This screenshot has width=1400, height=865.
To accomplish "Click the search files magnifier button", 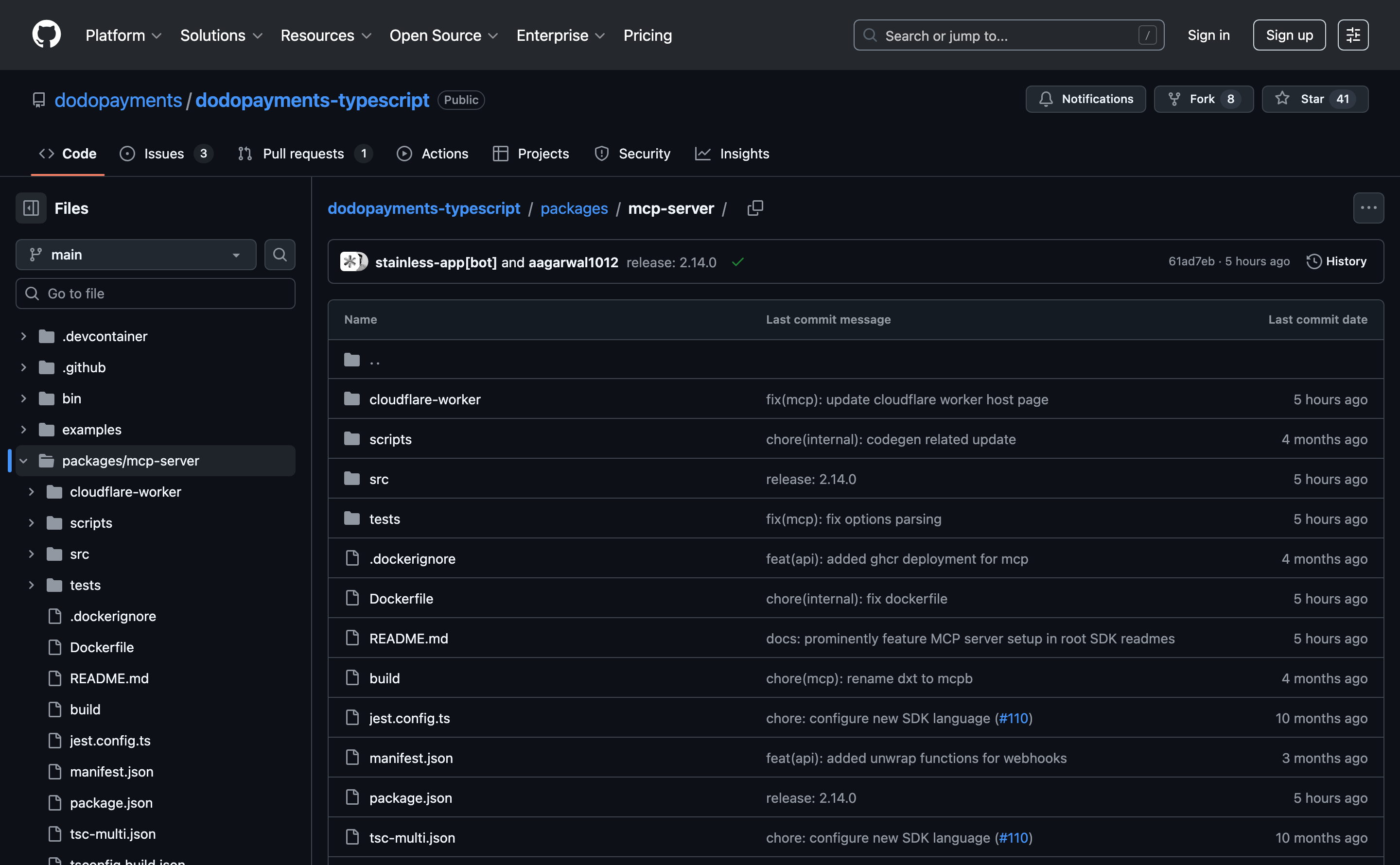I will [x=280, y=255].
